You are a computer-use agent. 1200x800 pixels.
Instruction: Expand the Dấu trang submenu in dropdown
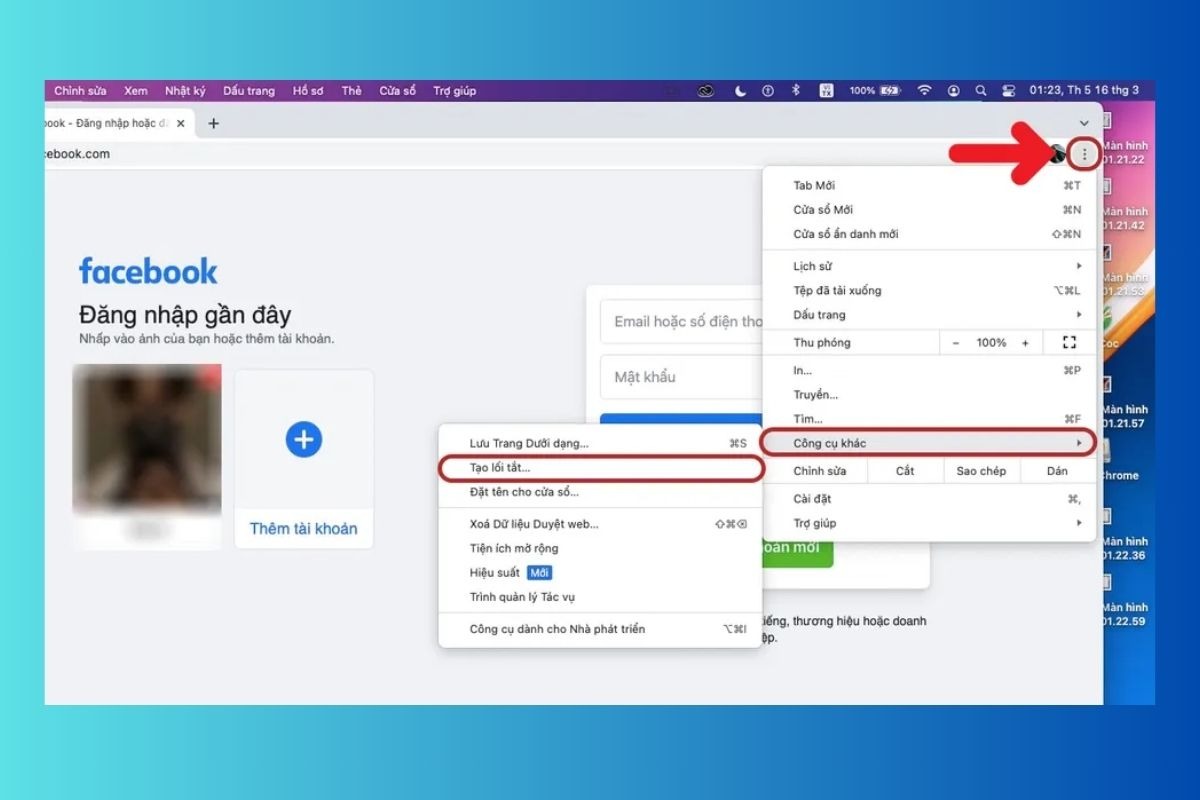coord(929,314)
